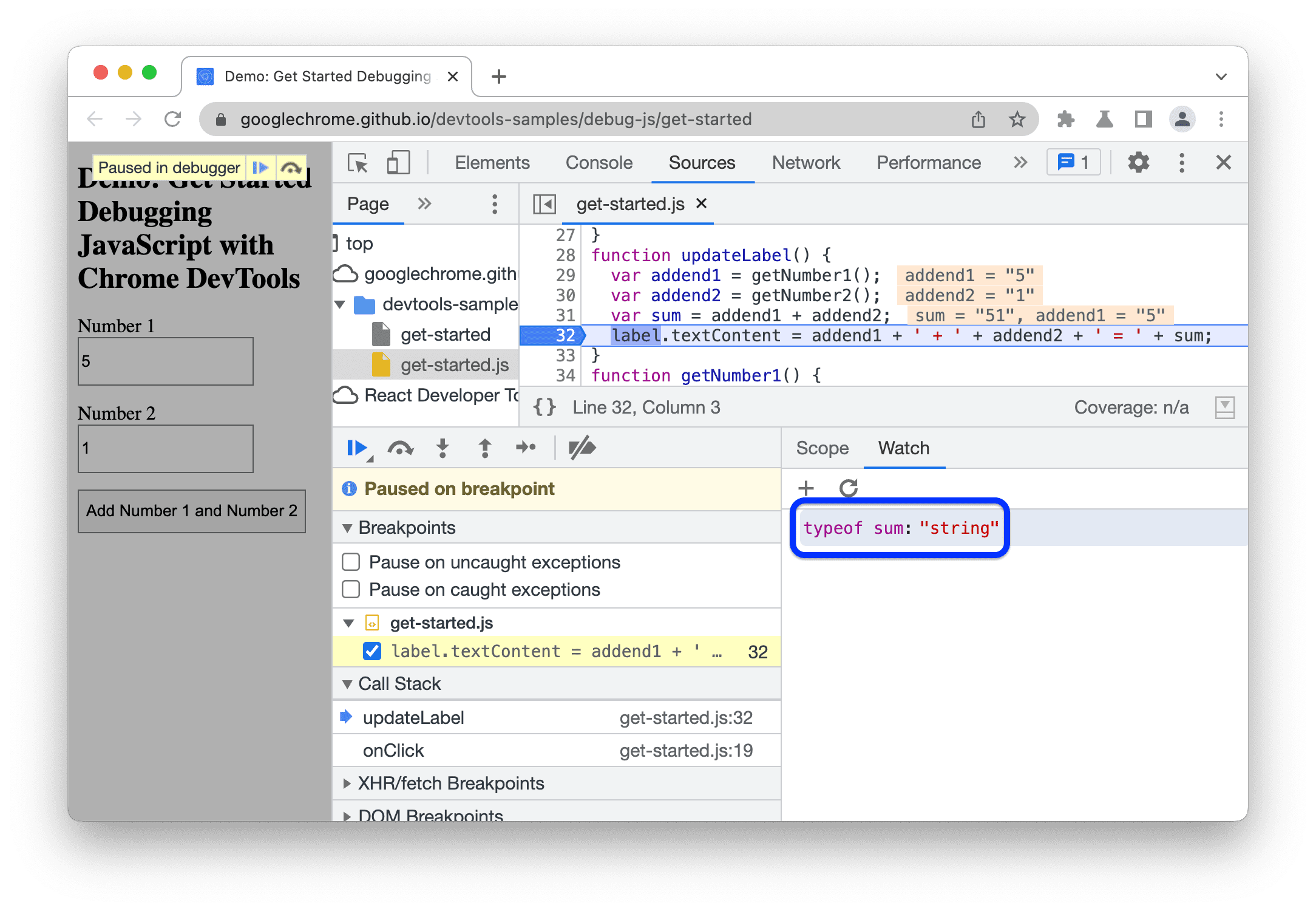Screen dimensions: 1316x911
Task: Enable Pause on caught exceptions checkbox
Action: tap(357, 589)
